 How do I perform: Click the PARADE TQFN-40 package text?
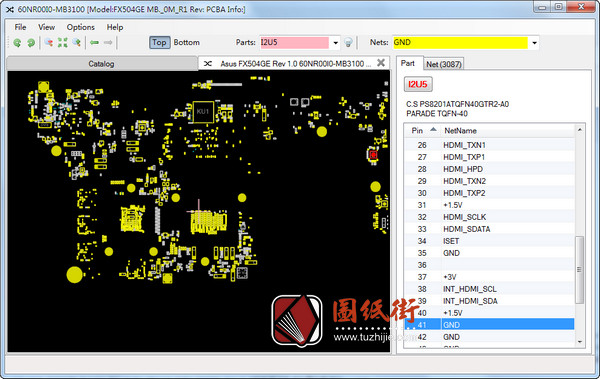(437, 114)
